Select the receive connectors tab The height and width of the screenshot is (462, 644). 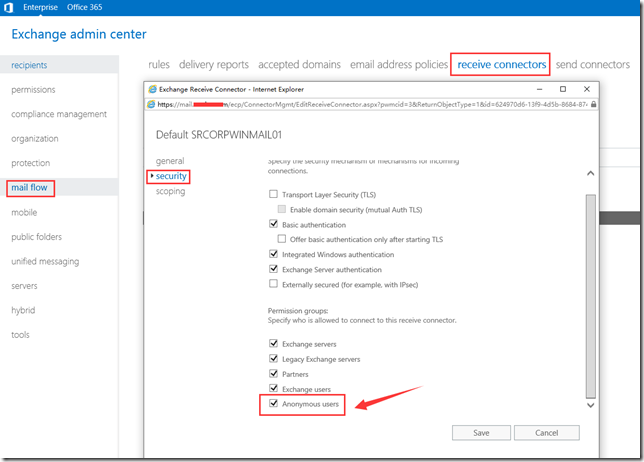point(502,64)
